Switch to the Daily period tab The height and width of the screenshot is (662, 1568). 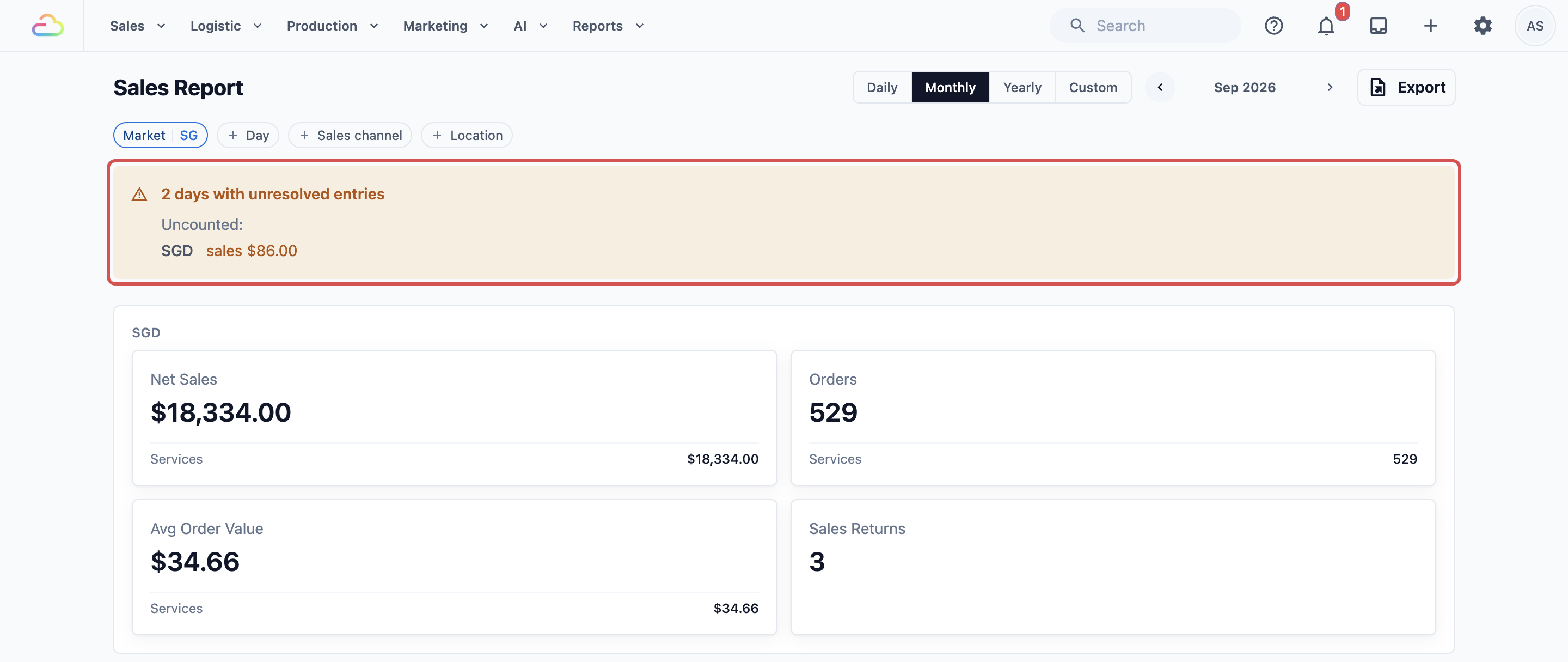click(x=881, y=87)
